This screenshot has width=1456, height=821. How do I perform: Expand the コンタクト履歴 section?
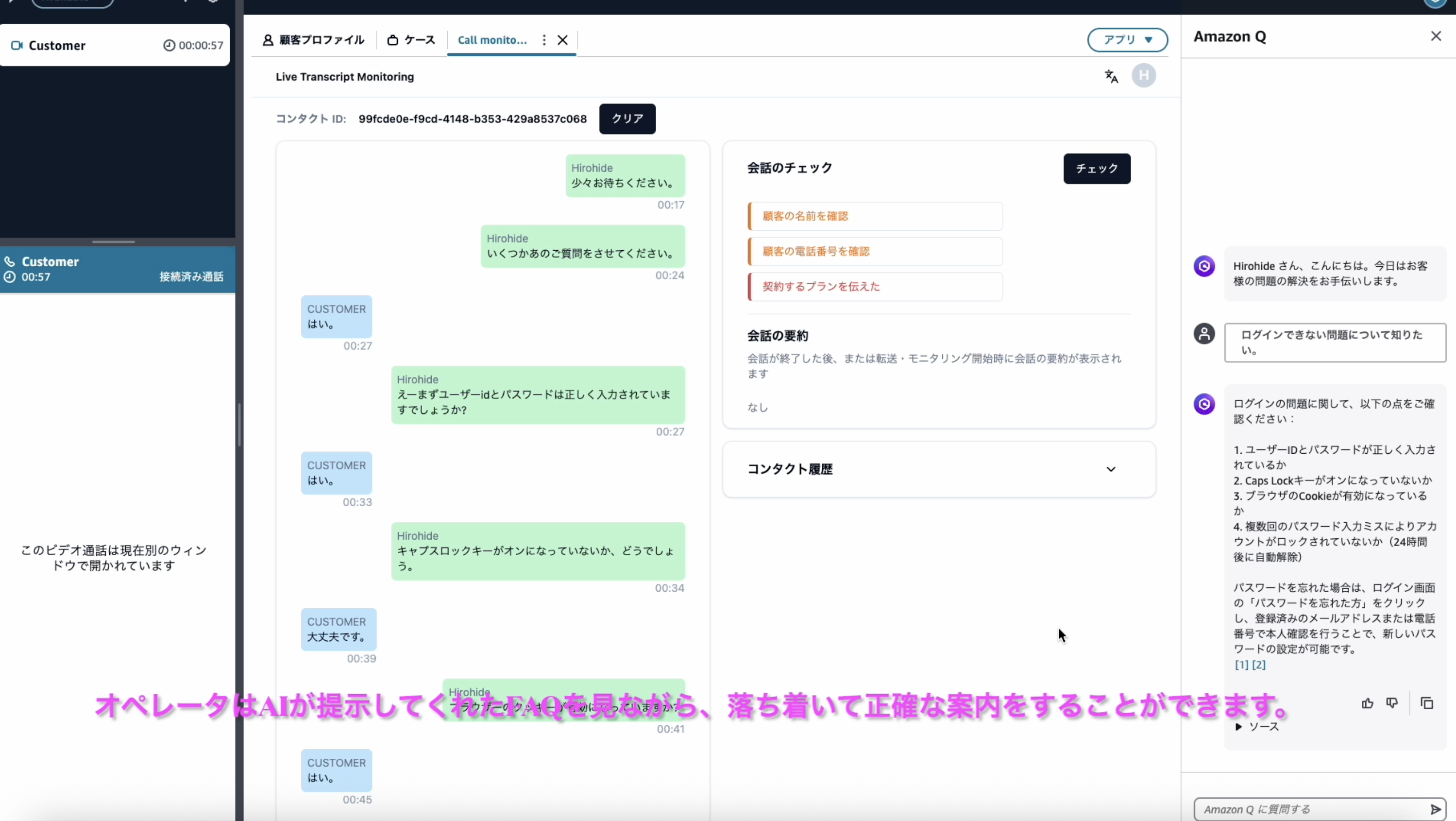(x=1111, y=469)
